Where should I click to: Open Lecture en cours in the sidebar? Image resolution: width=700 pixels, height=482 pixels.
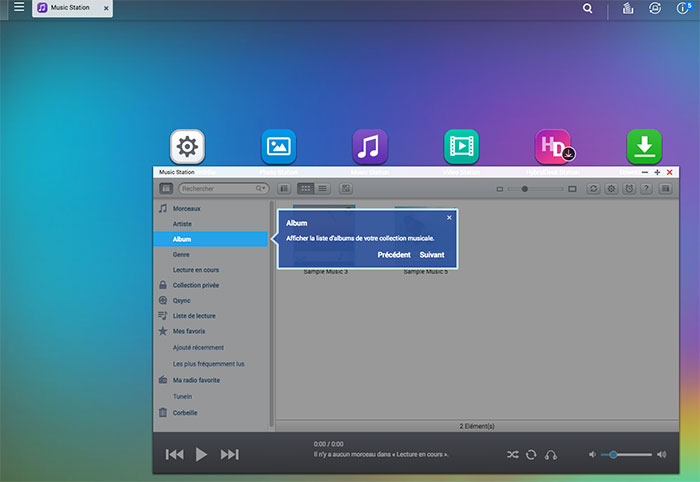[210, 270]
